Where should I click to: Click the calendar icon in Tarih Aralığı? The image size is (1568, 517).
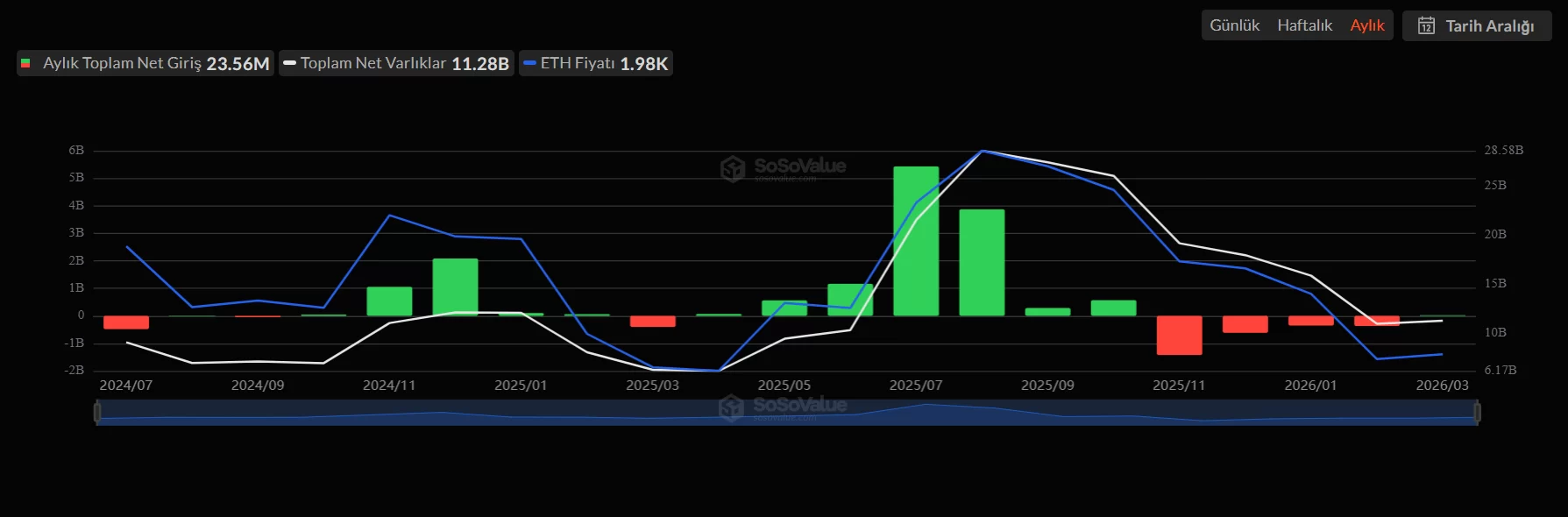coord(1426,26)
